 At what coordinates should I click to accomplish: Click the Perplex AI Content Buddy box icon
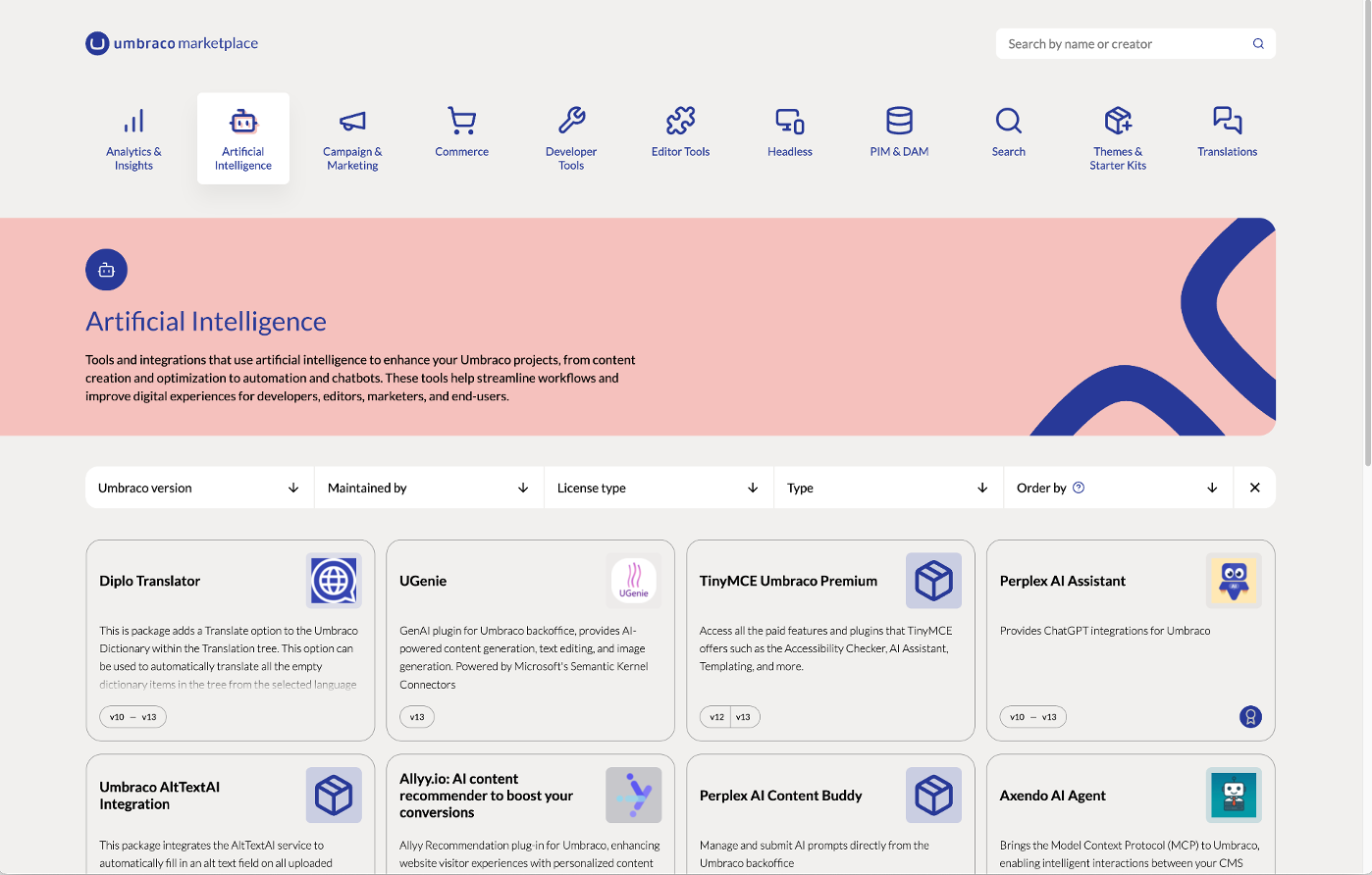point(933,795)
